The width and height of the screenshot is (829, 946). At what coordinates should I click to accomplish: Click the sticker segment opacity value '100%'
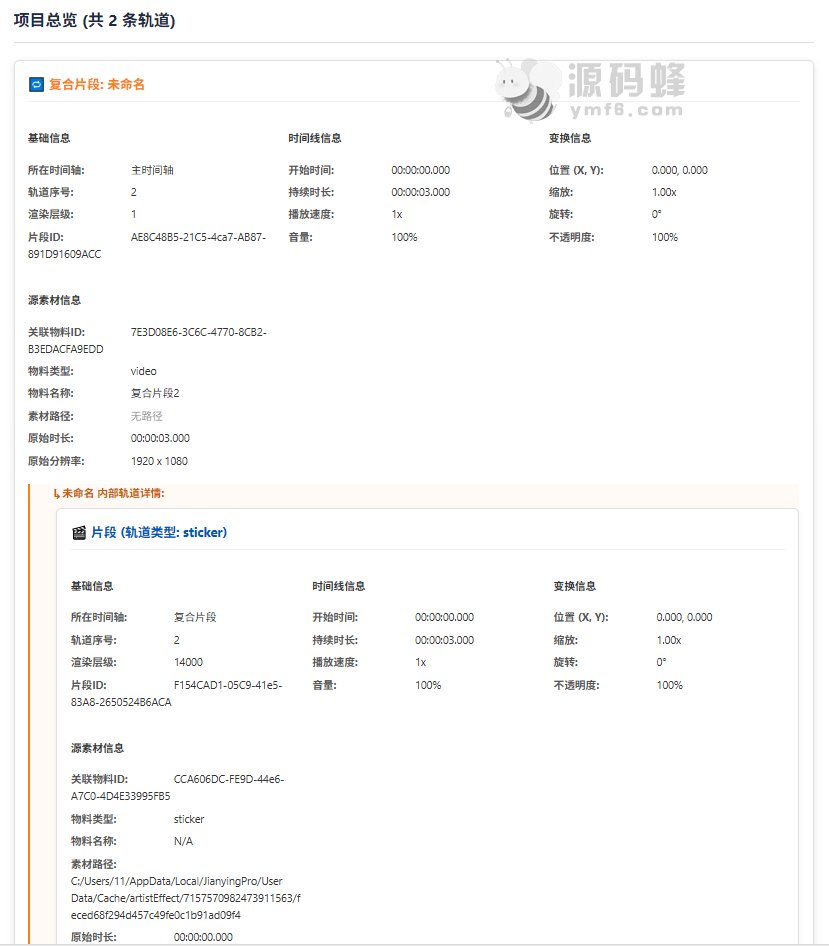(x=670, y=685)
